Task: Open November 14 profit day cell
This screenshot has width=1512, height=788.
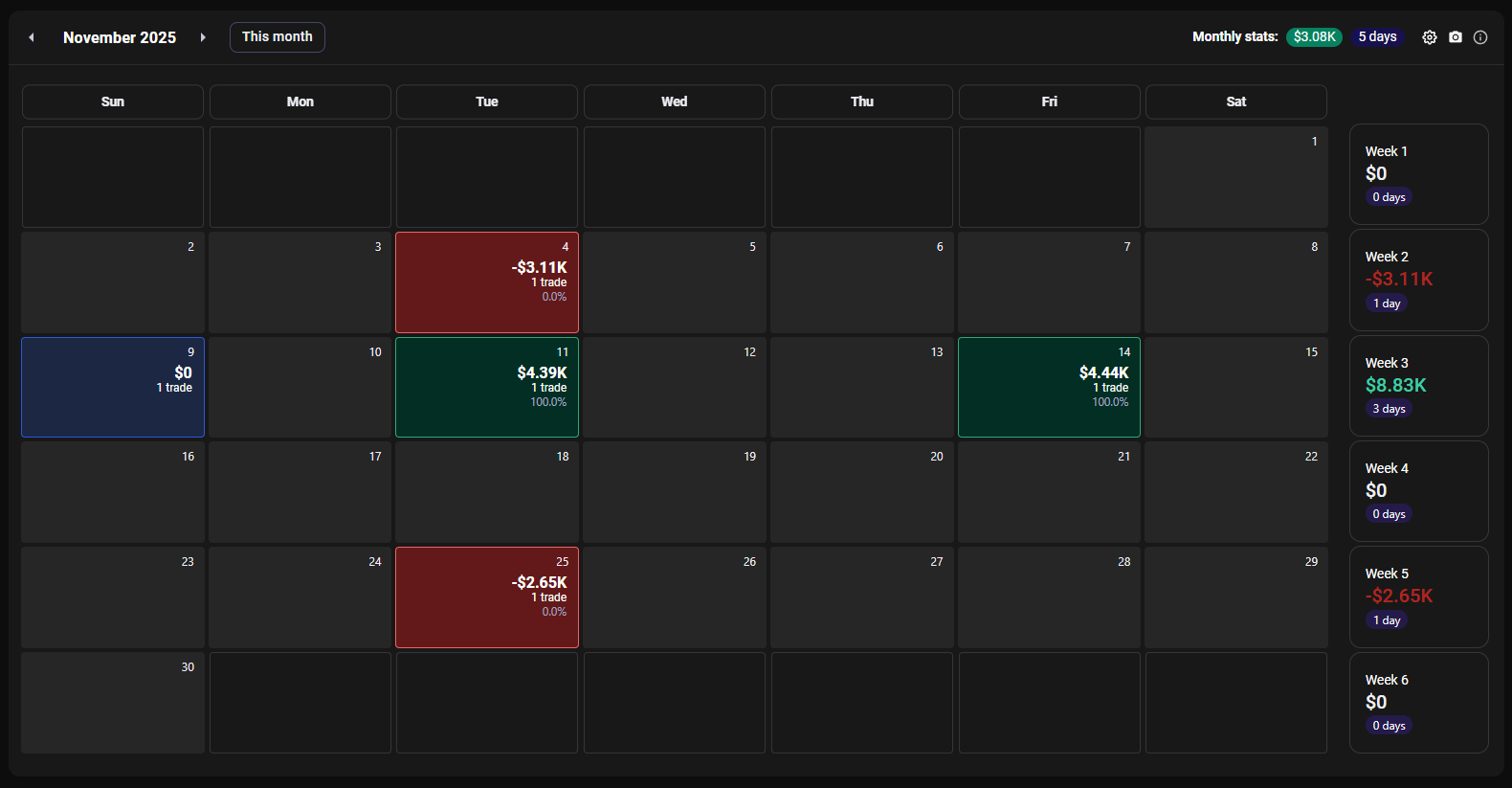Action: point(1049,387)
